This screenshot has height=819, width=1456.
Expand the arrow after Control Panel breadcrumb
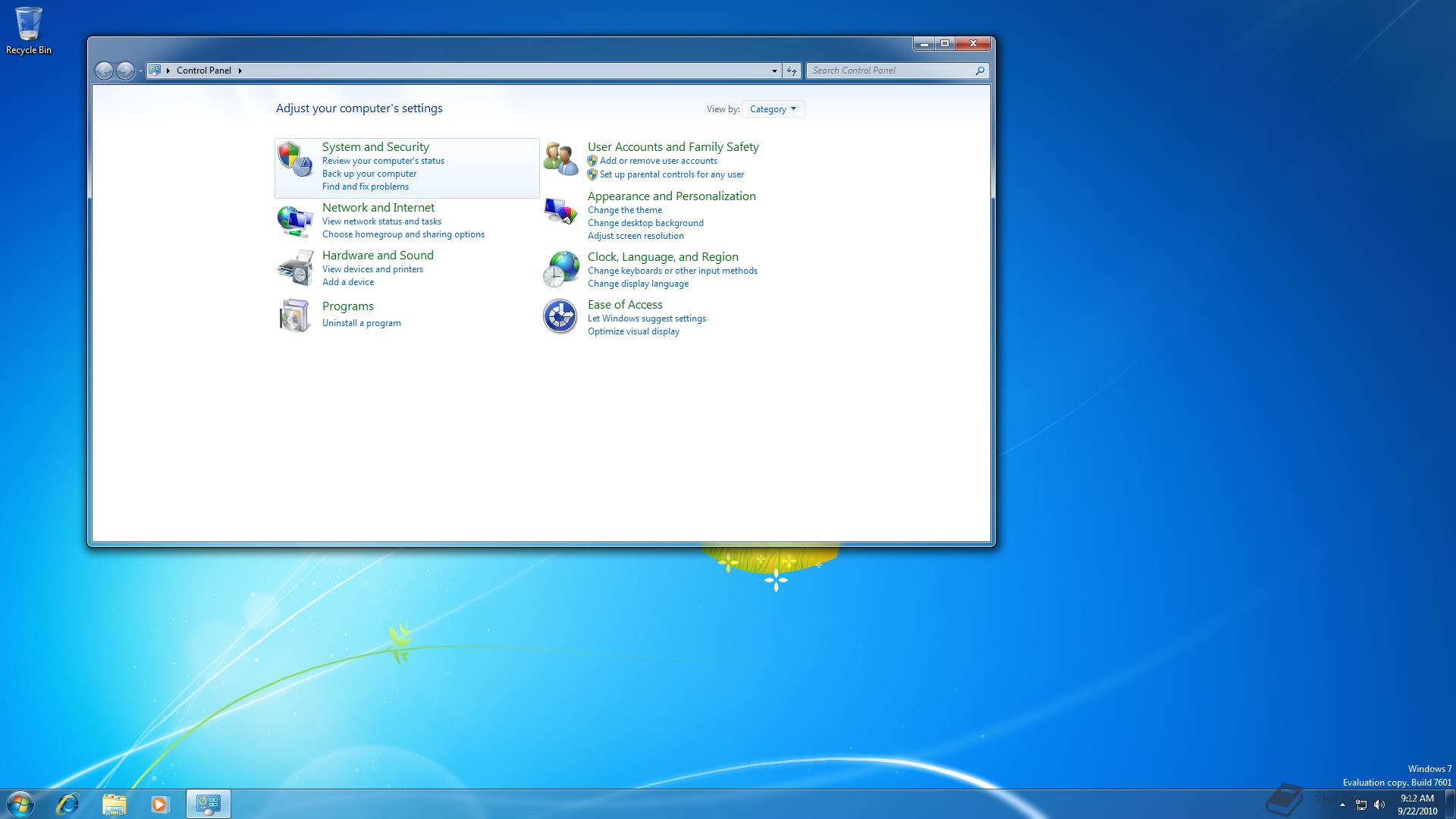pyautogui.click(x=240, y=71)
